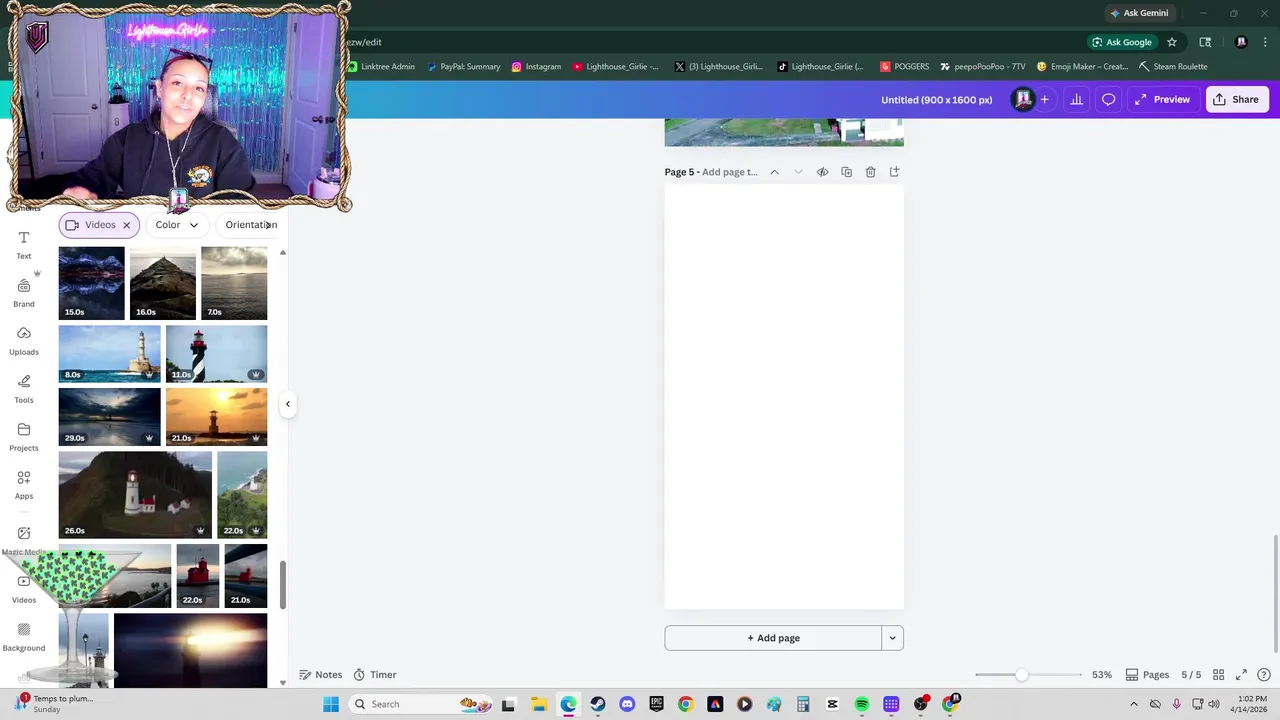Viewport: 1280px width, 720px height.
Task: Remove the Videos filter chip
Action: [x=126, y=225]
